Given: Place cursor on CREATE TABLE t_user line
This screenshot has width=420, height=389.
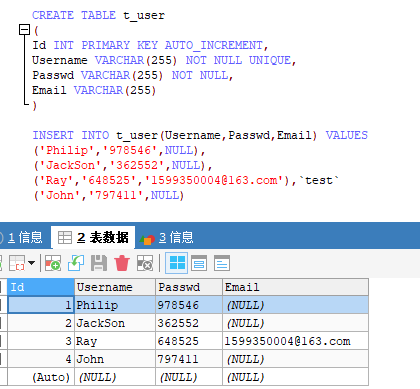Looking at the screenshot, I should (98, 15).
